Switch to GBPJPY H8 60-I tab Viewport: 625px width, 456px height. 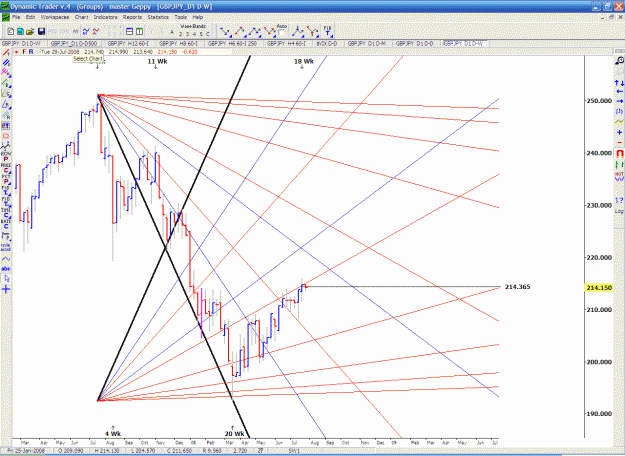point(178,43)
